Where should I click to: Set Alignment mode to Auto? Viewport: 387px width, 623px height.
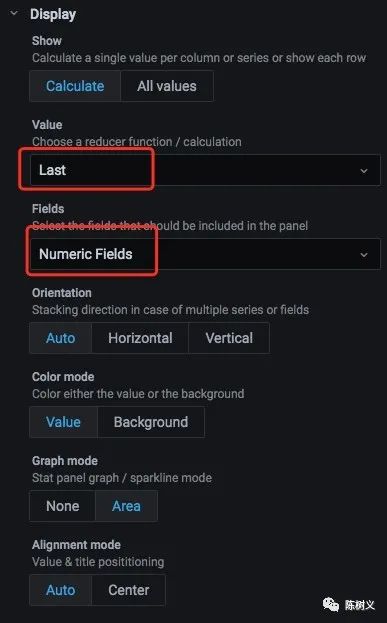[x=60, y=590]
